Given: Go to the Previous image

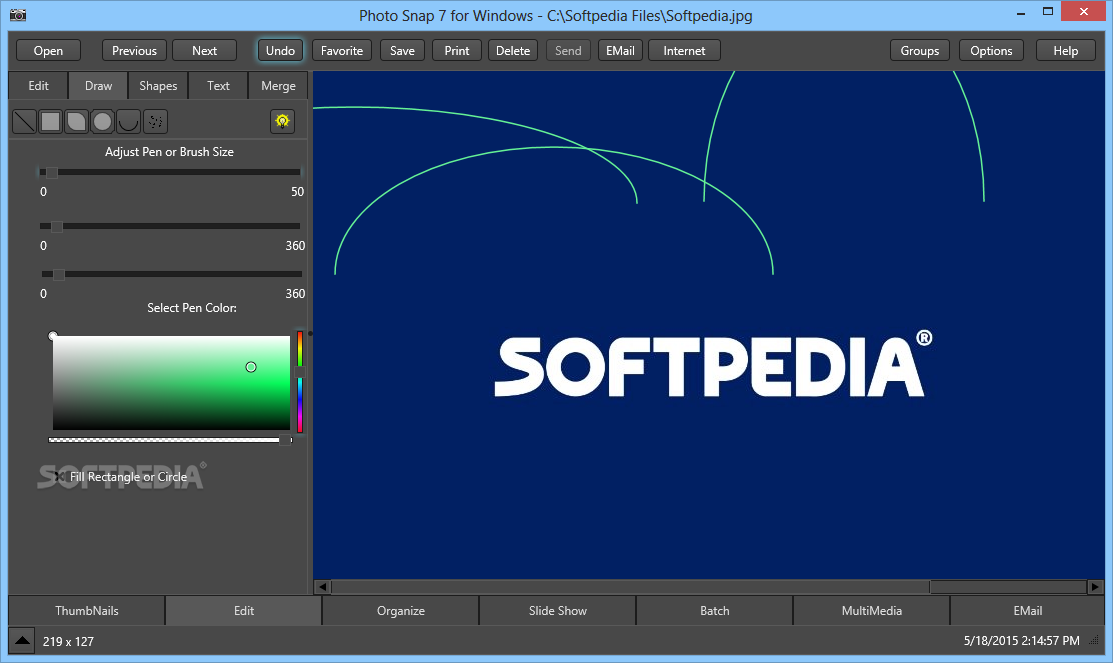Looking at the screenshot, I should click(134, 50).
